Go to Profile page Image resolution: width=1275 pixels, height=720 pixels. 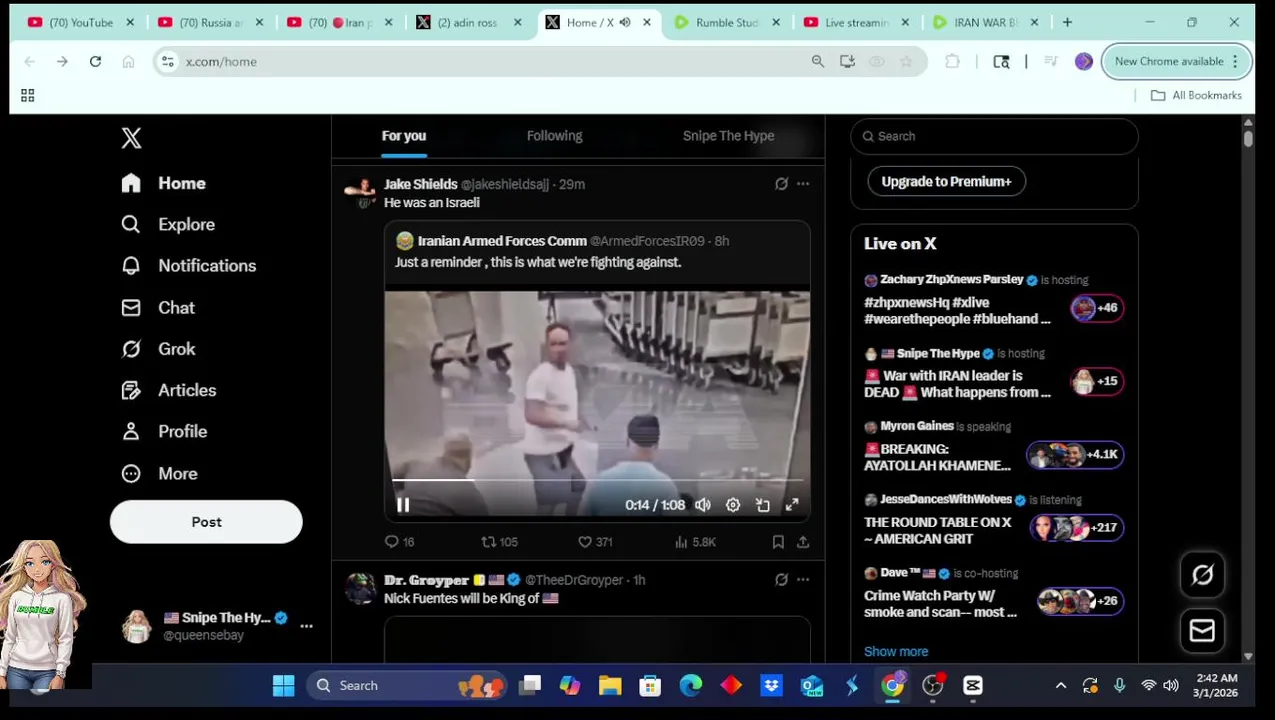click(164, 431)
